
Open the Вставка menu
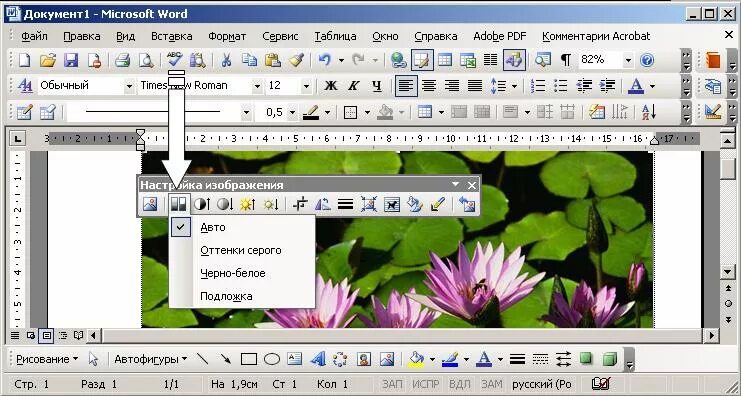(172, 36)
